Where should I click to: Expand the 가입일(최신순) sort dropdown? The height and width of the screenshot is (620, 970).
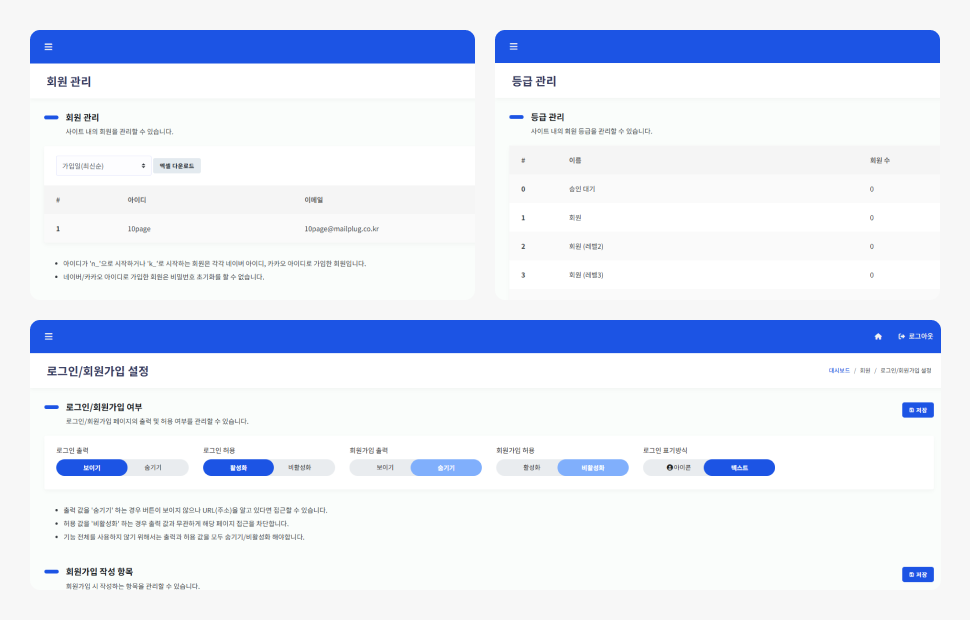[103, 165]
